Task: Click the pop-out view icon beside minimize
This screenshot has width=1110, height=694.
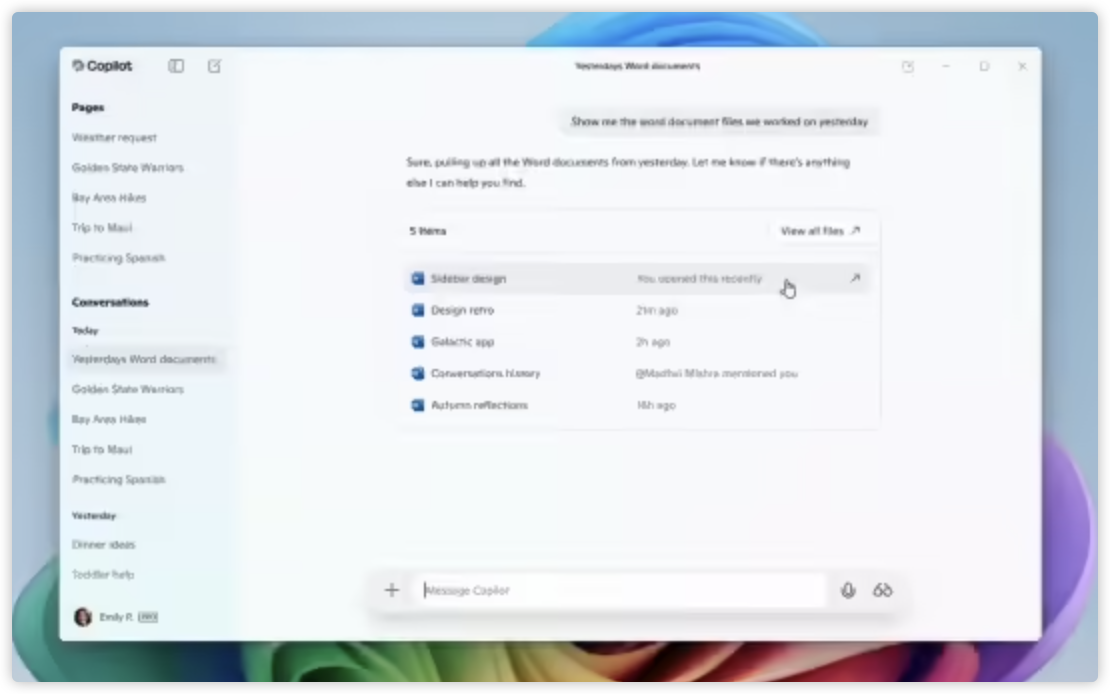Action: point(908,67)
